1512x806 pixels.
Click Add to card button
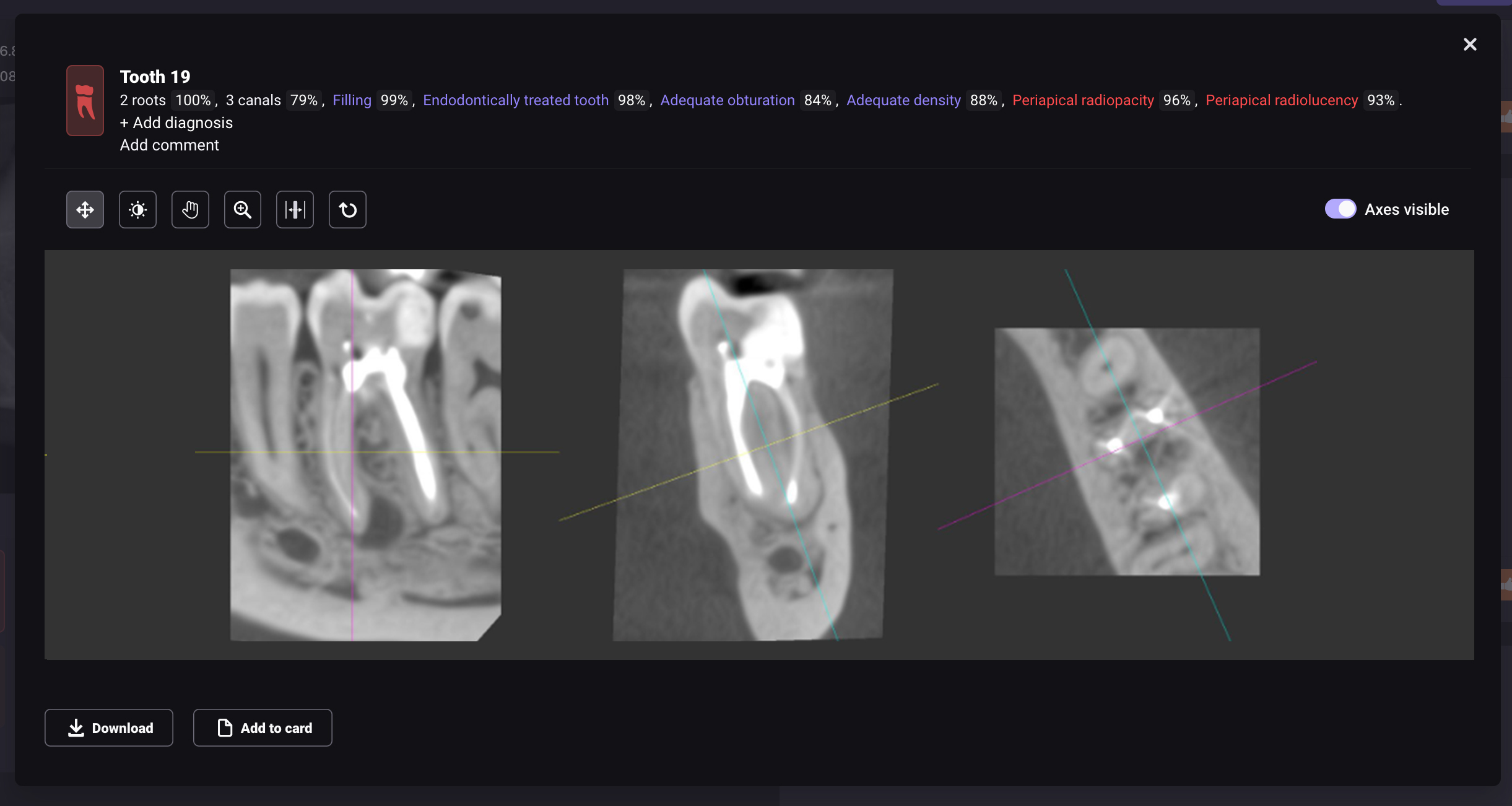pyautogui.click(x=263, y=727)
